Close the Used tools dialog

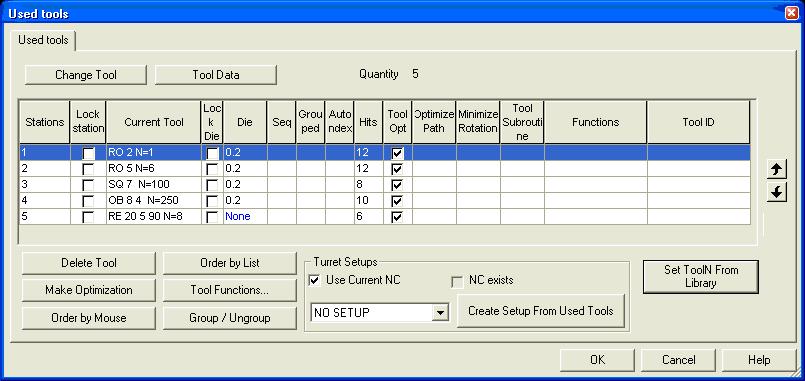coord(792,13)
